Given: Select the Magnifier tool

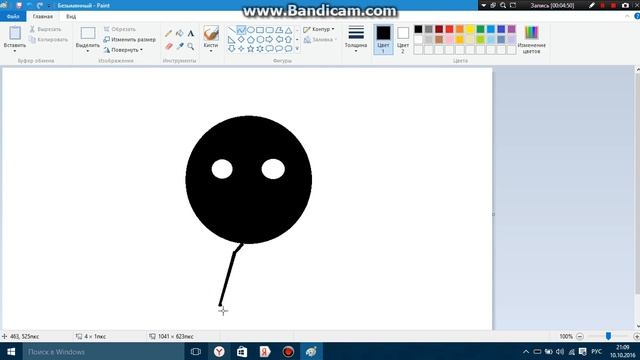Looking at the screenshot, I should pos(191,46).
